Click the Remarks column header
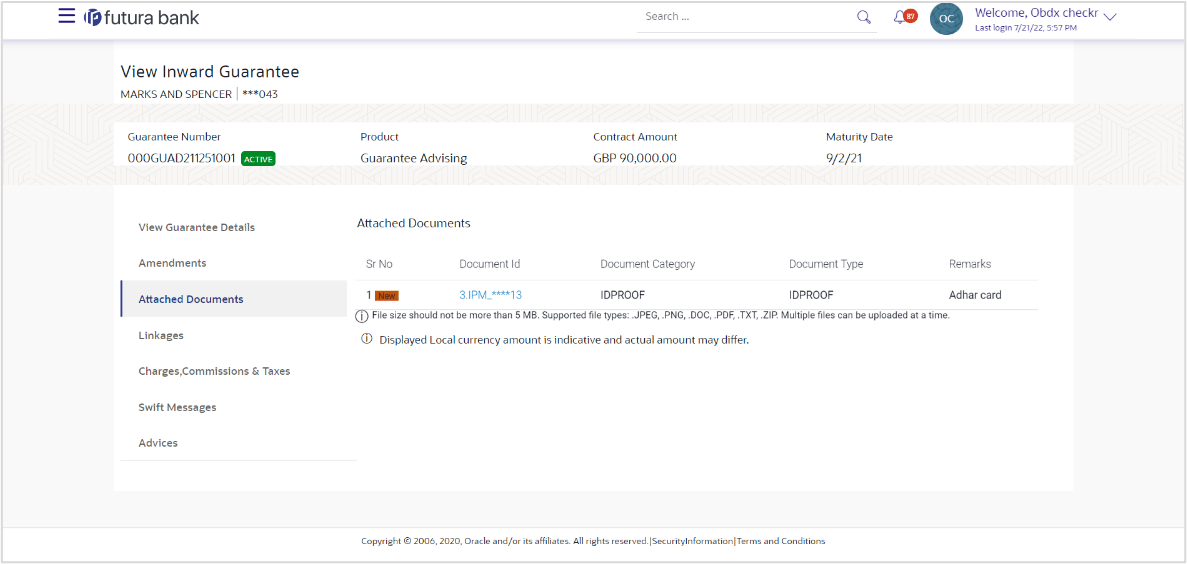Image resolution: width=1187 pixels, height=564 pixels. (970, 264)
